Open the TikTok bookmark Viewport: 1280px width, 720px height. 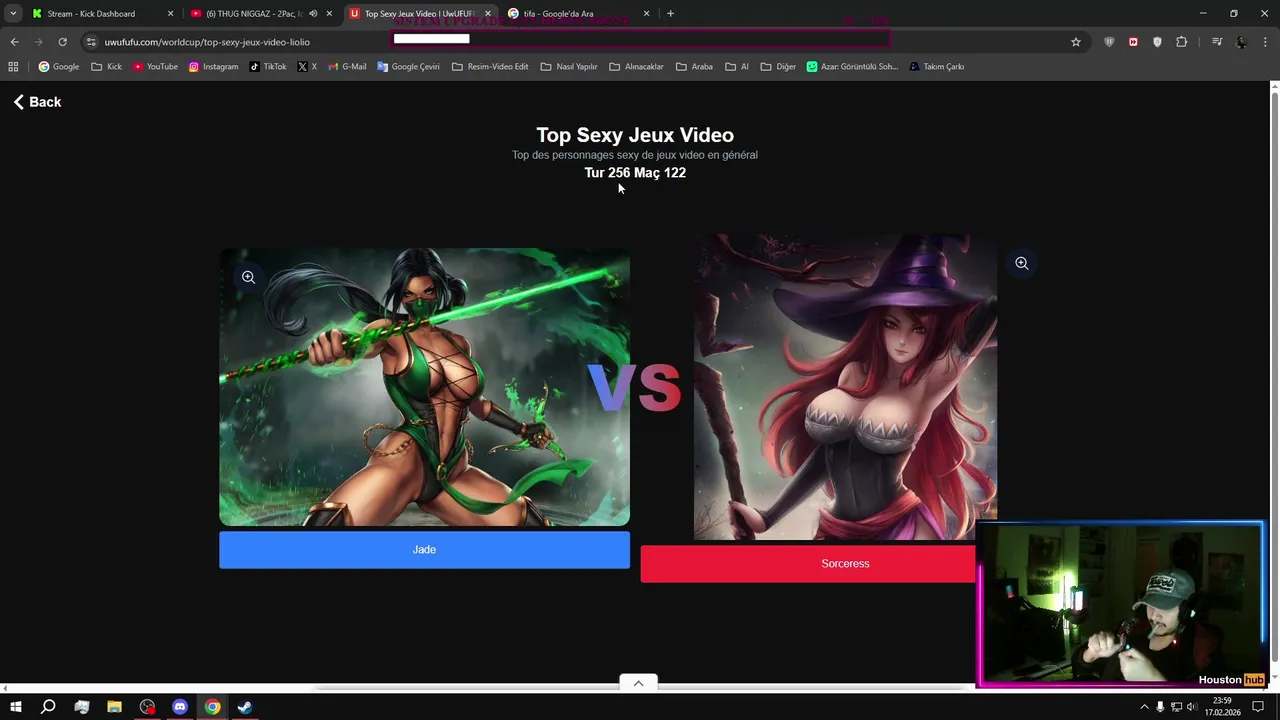click(x=268, y=67)
